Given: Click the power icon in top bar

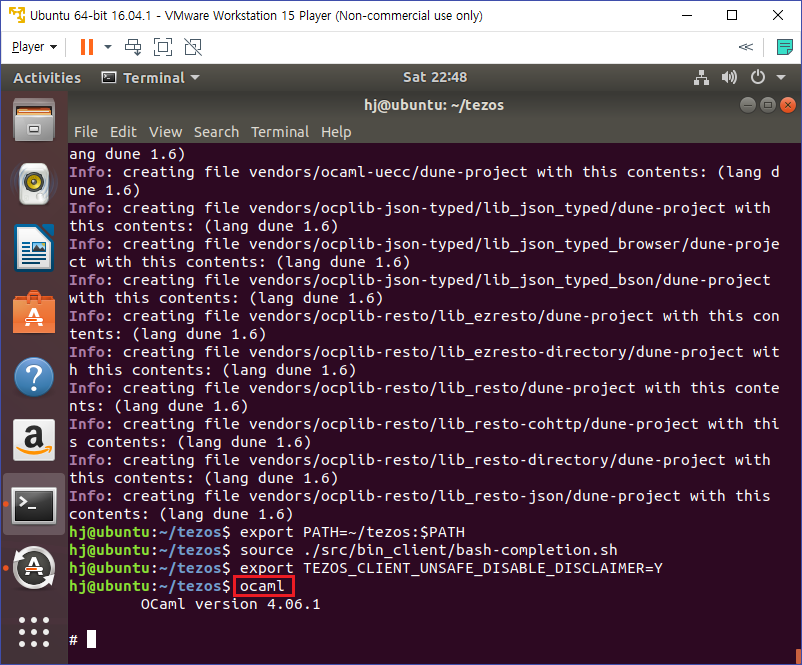Looking at the screenshot, I should (758, 78).
